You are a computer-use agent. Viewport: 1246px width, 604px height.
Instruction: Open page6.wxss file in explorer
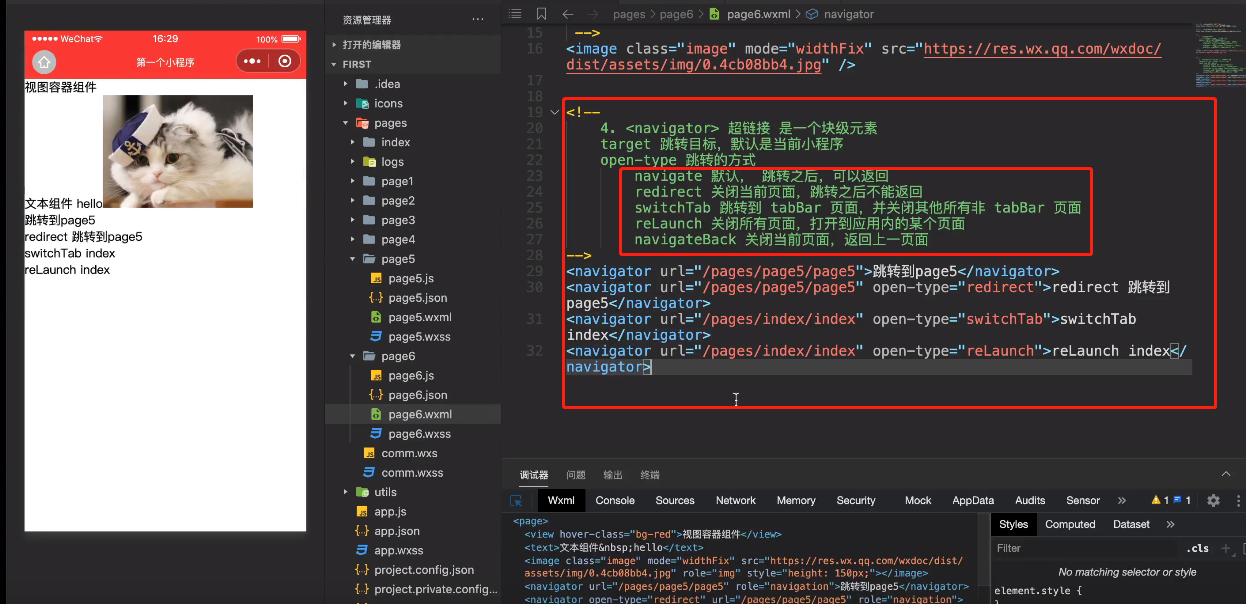pos(419,434)
